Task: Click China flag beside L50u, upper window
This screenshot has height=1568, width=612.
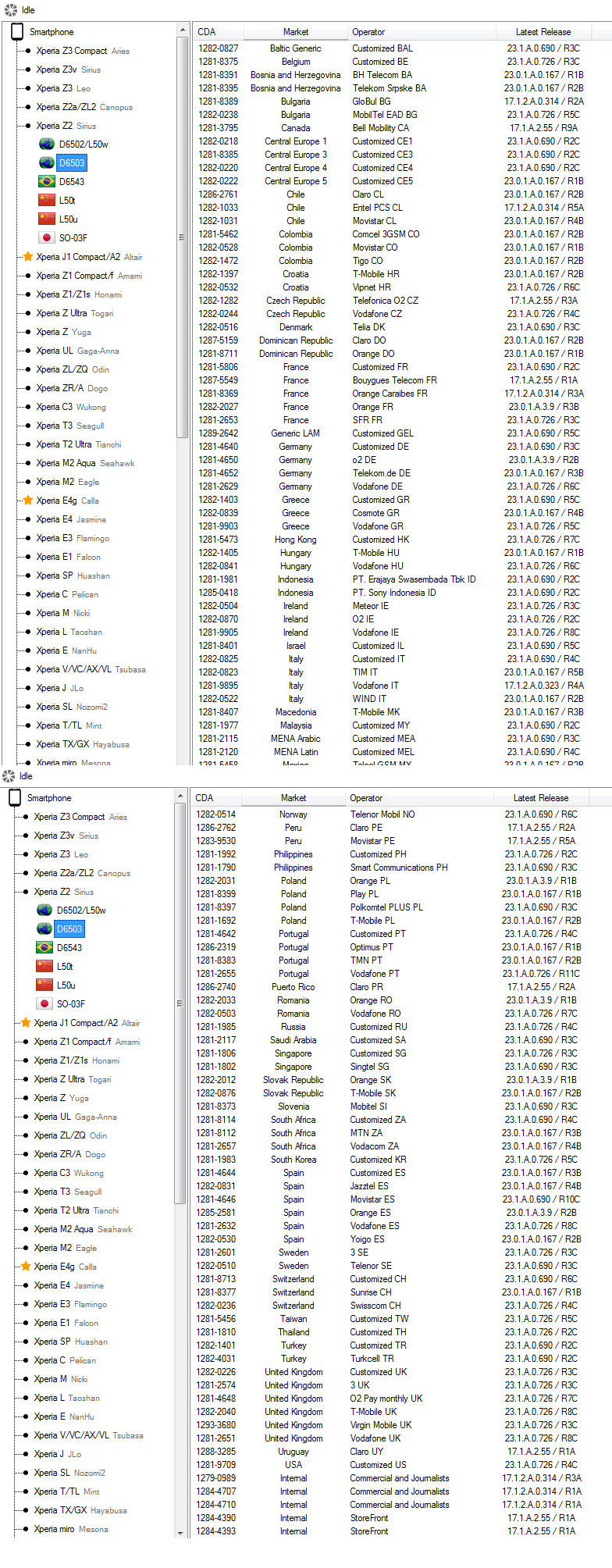Action: tap(47, 219)
